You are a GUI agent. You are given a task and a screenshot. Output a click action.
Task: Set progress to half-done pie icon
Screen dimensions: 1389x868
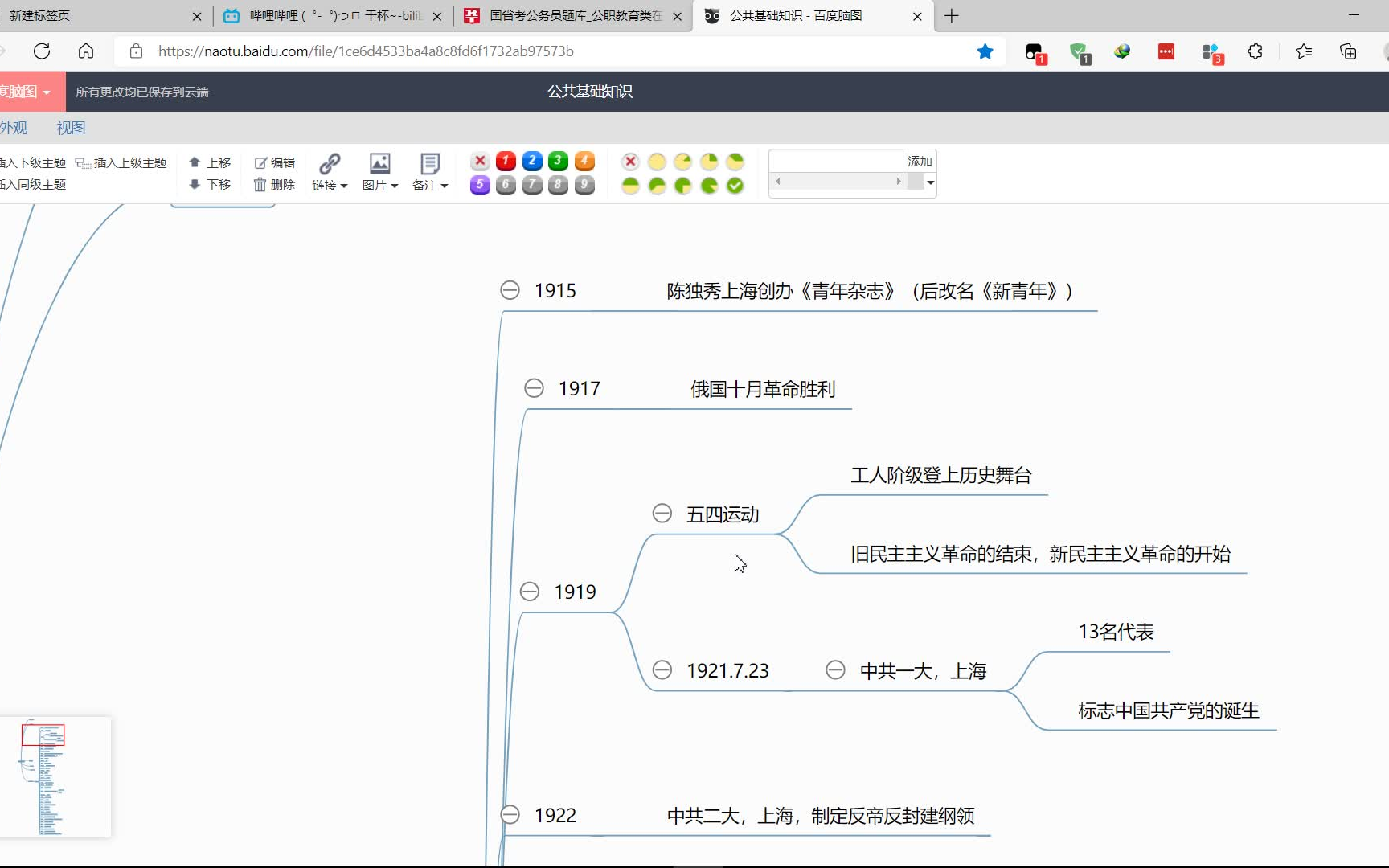(x=631, y=186)
